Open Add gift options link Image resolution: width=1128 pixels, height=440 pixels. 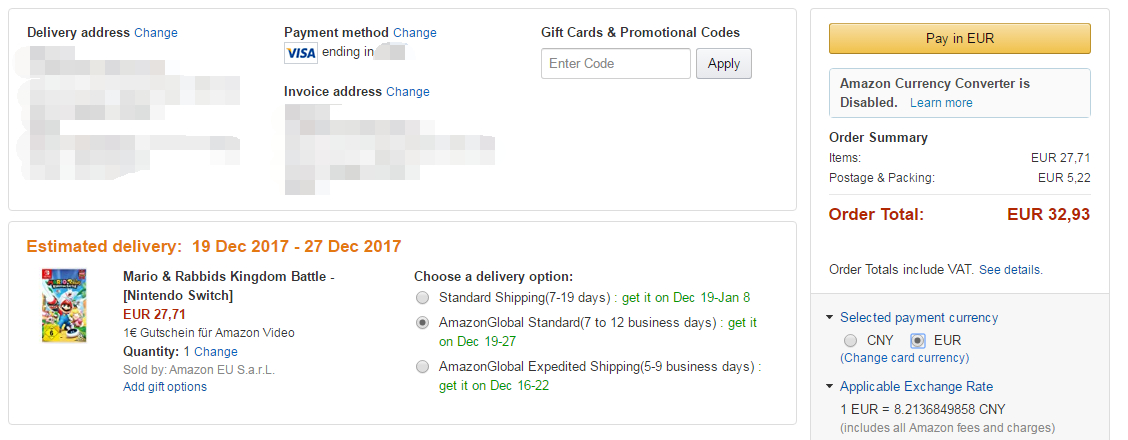(x=165, y=387)
